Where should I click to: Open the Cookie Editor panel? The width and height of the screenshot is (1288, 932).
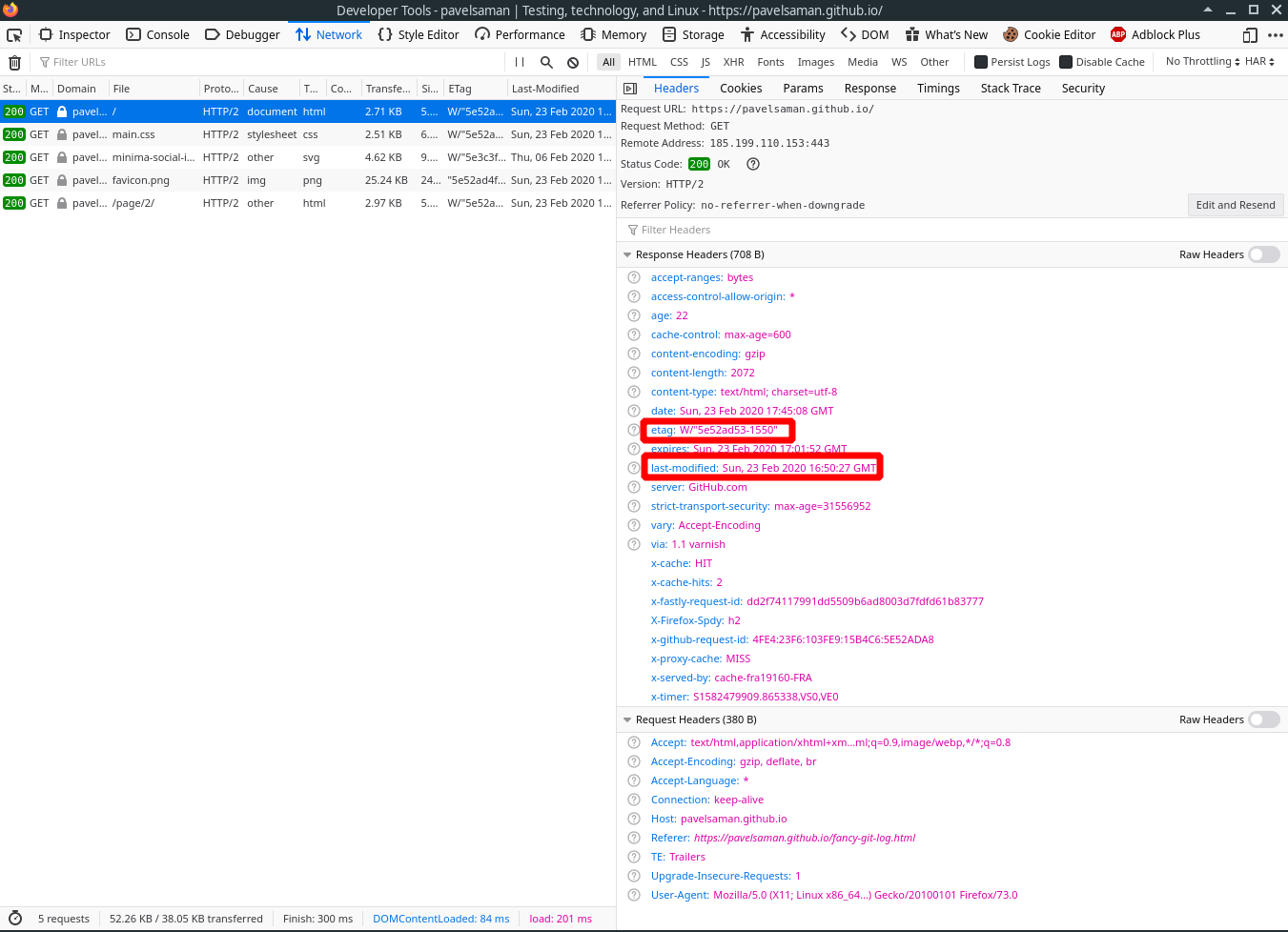1050,35
